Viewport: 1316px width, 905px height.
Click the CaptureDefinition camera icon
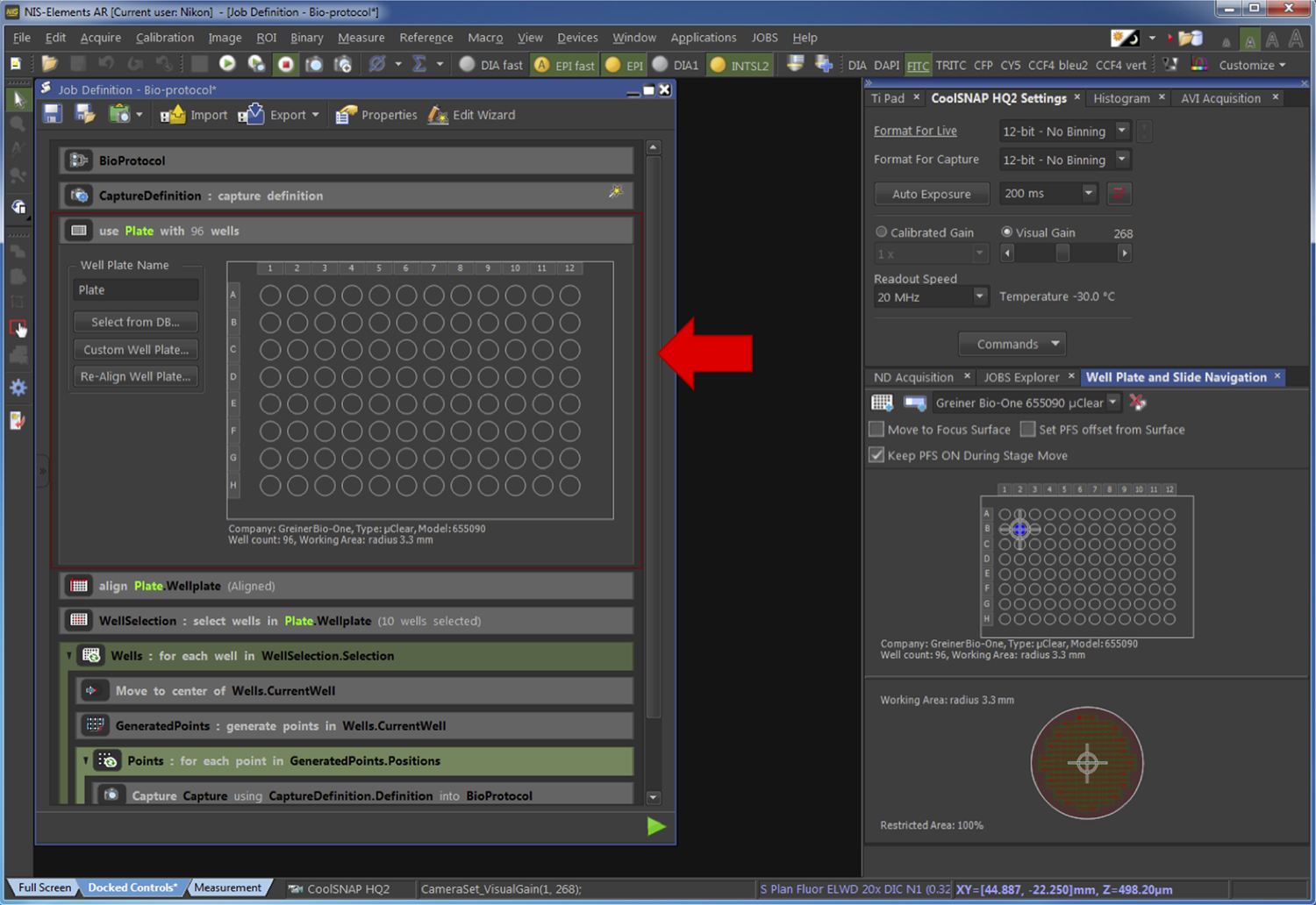(x=79, y=196)
